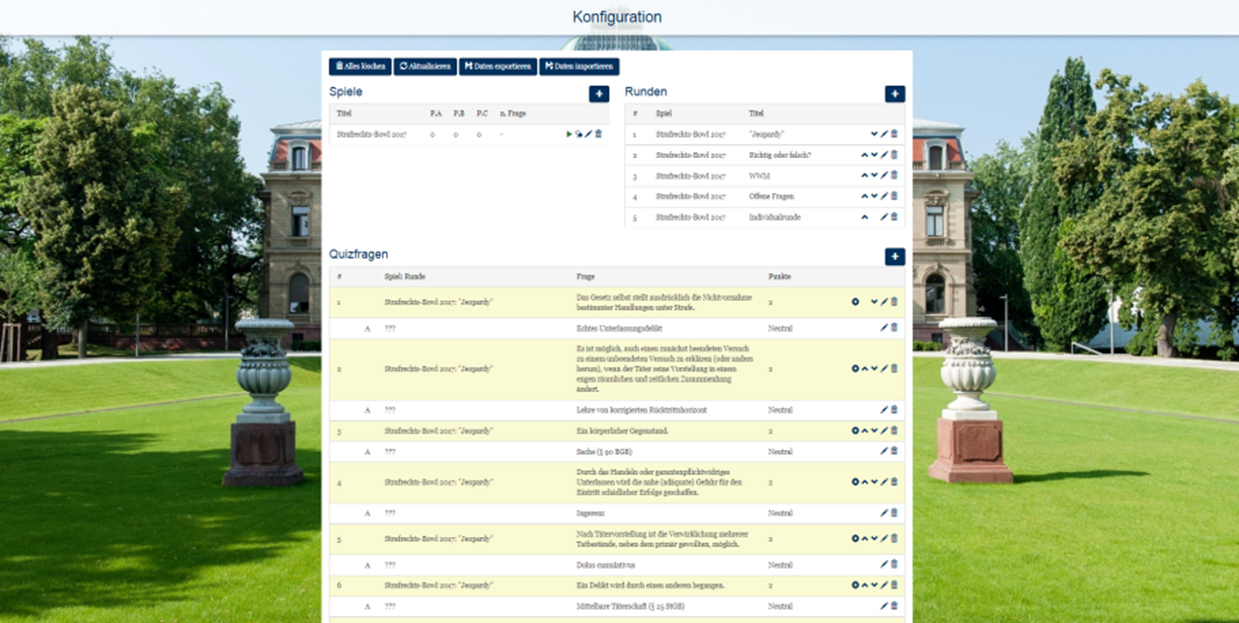Move the "Richtig oder falsch?" round up
The image size is (1239, 623).
point(864,155)
